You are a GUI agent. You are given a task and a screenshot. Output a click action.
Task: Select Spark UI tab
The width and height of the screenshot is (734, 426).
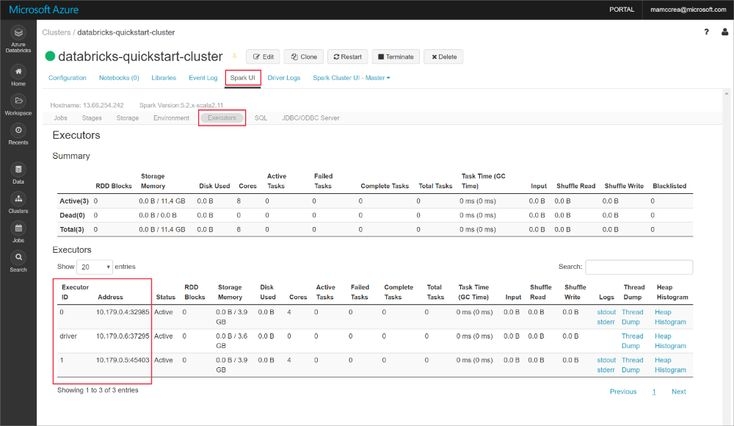point(242,78)
